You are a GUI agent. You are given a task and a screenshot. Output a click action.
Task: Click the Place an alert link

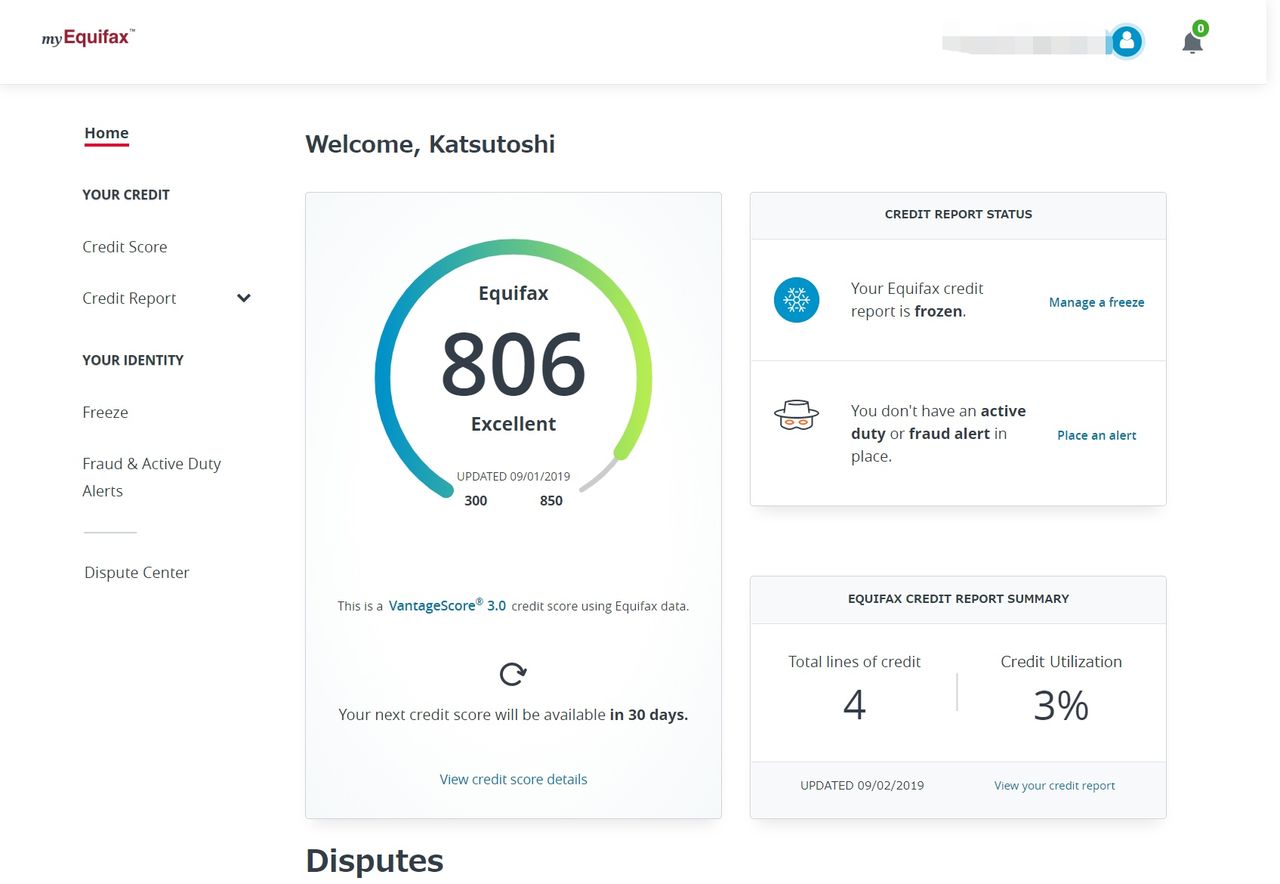pos(1096,435)
